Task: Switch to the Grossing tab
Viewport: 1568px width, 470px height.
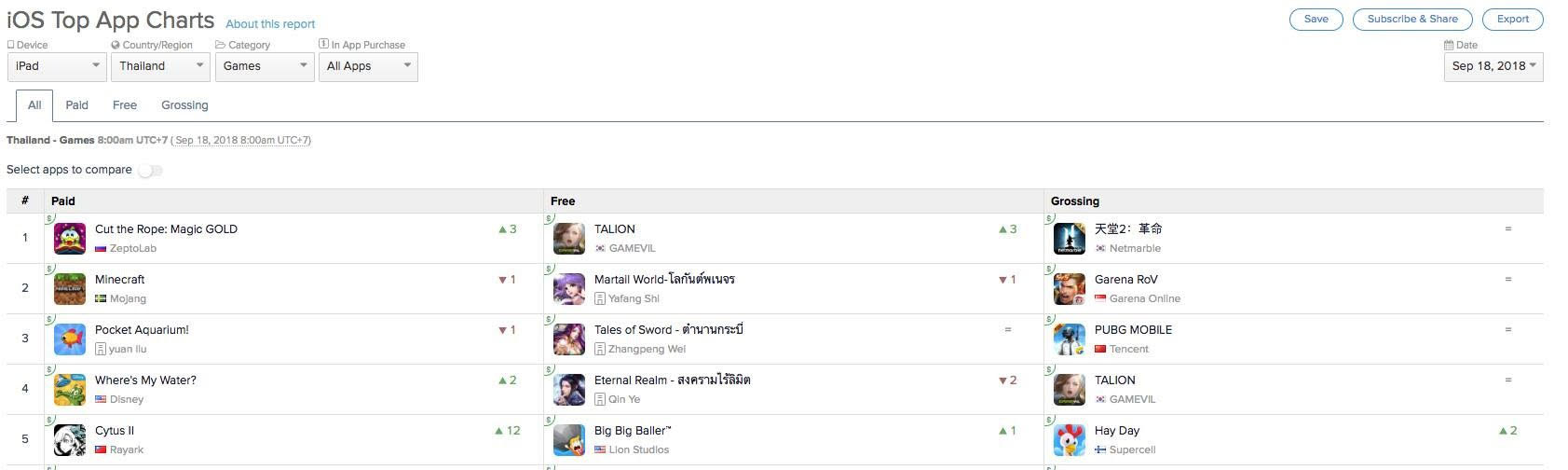Action: point(184,105)
